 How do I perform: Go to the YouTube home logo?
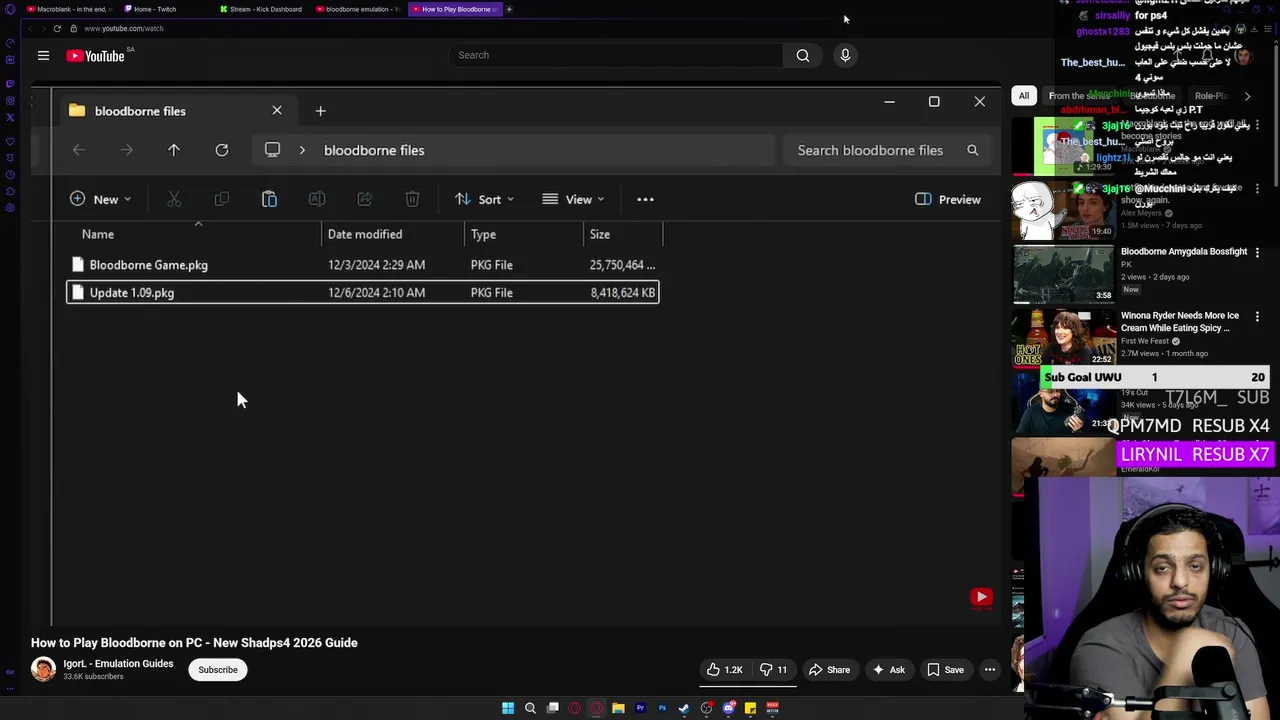[95, 56]
